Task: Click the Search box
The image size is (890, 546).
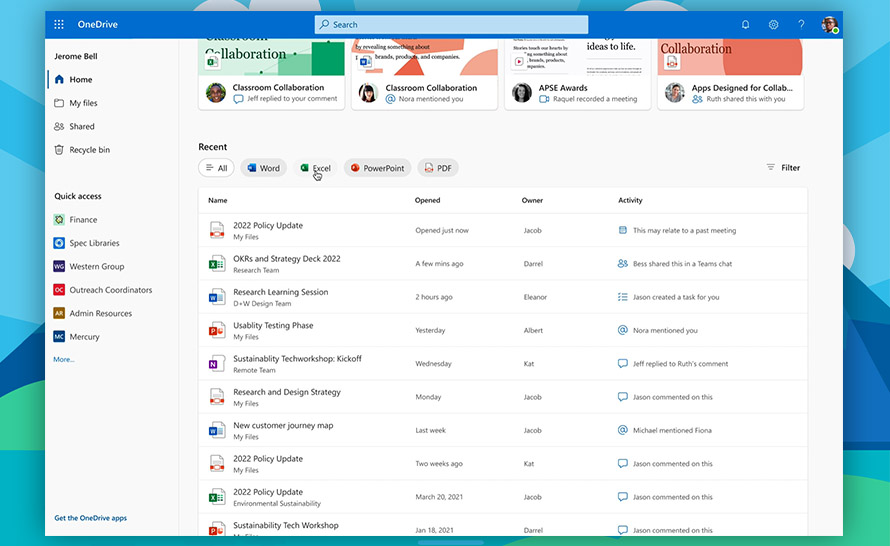Action: (451, 24)
